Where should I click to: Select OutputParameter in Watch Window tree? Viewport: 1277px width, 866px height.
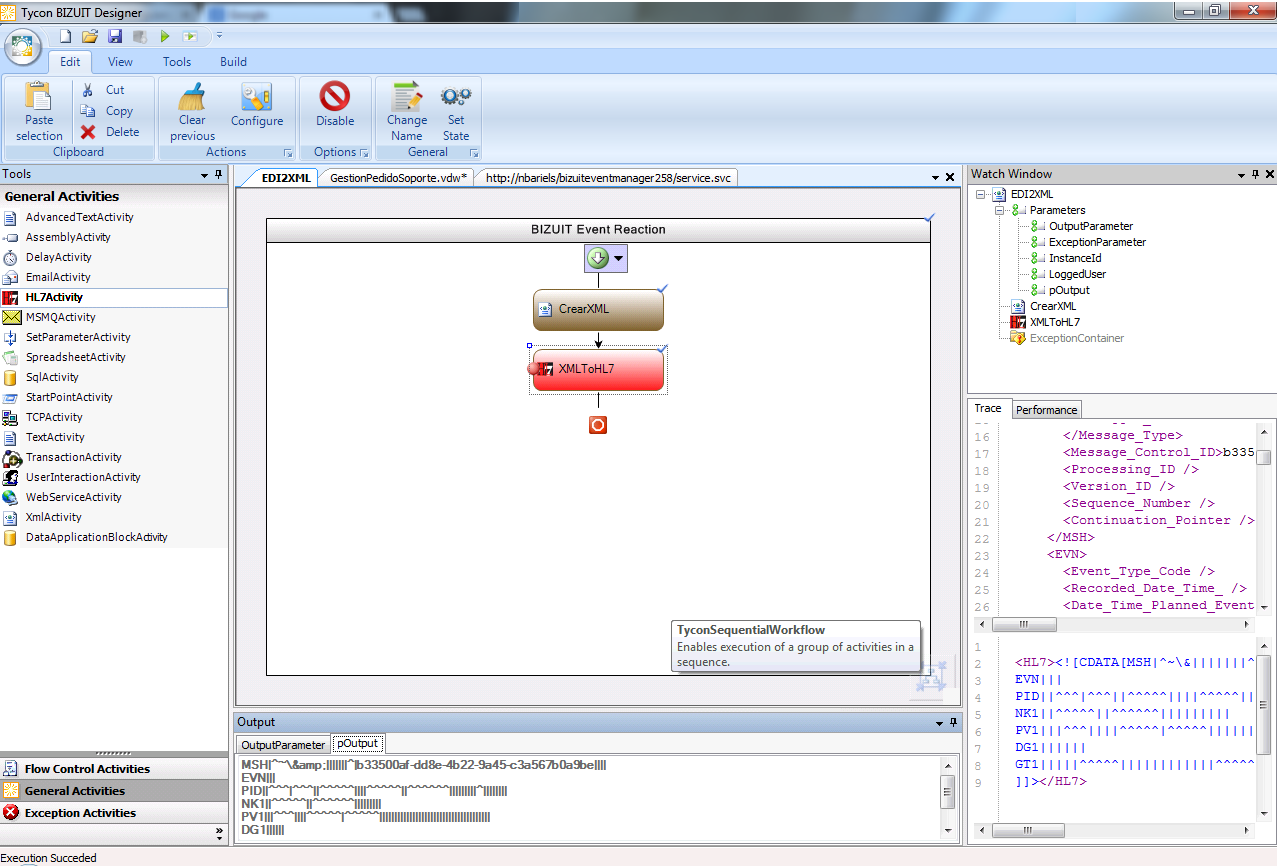click(1091, 226)
